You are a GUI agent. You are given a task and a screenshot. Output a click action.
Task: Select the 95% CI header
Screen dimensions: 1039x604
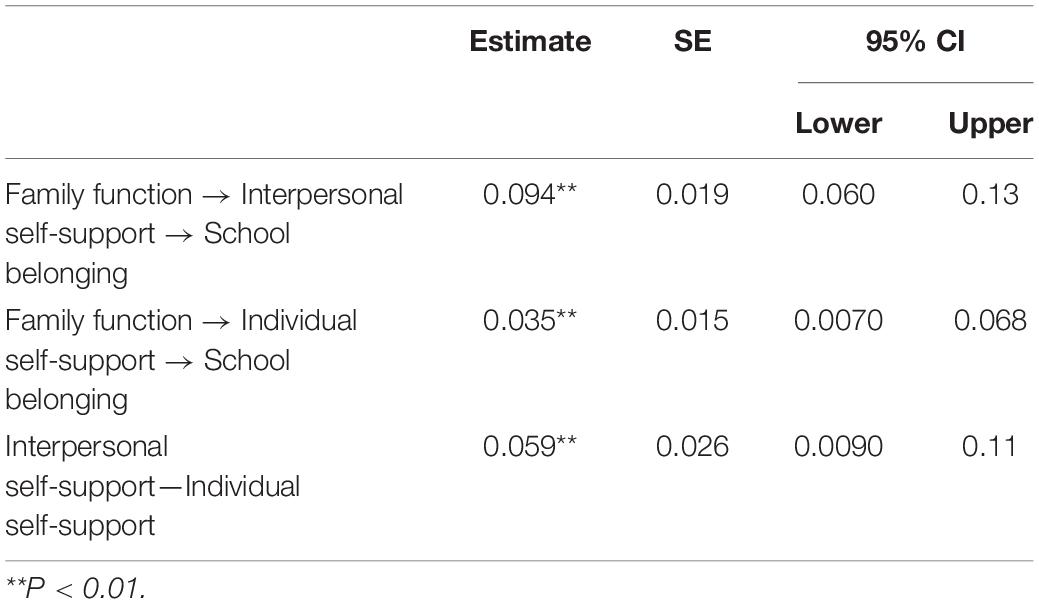click(x=915, y=41)
